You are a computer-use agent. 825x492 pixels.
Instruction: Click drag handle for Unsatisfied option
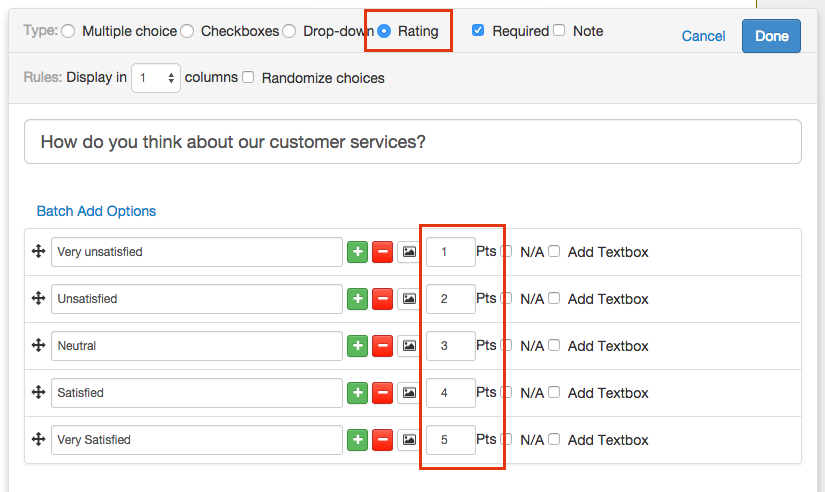(x=39, y=299)
